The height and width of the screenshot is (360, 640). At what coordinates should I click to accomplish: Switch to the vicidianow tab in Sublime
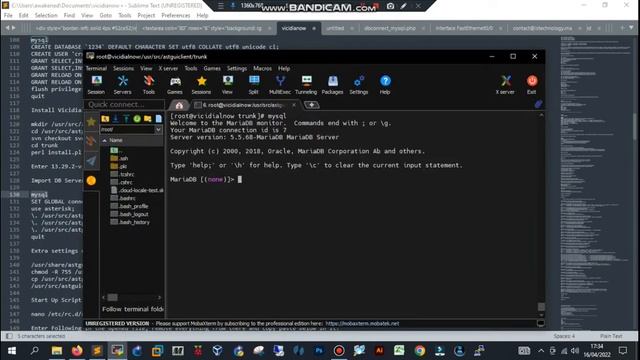[294, 28]
